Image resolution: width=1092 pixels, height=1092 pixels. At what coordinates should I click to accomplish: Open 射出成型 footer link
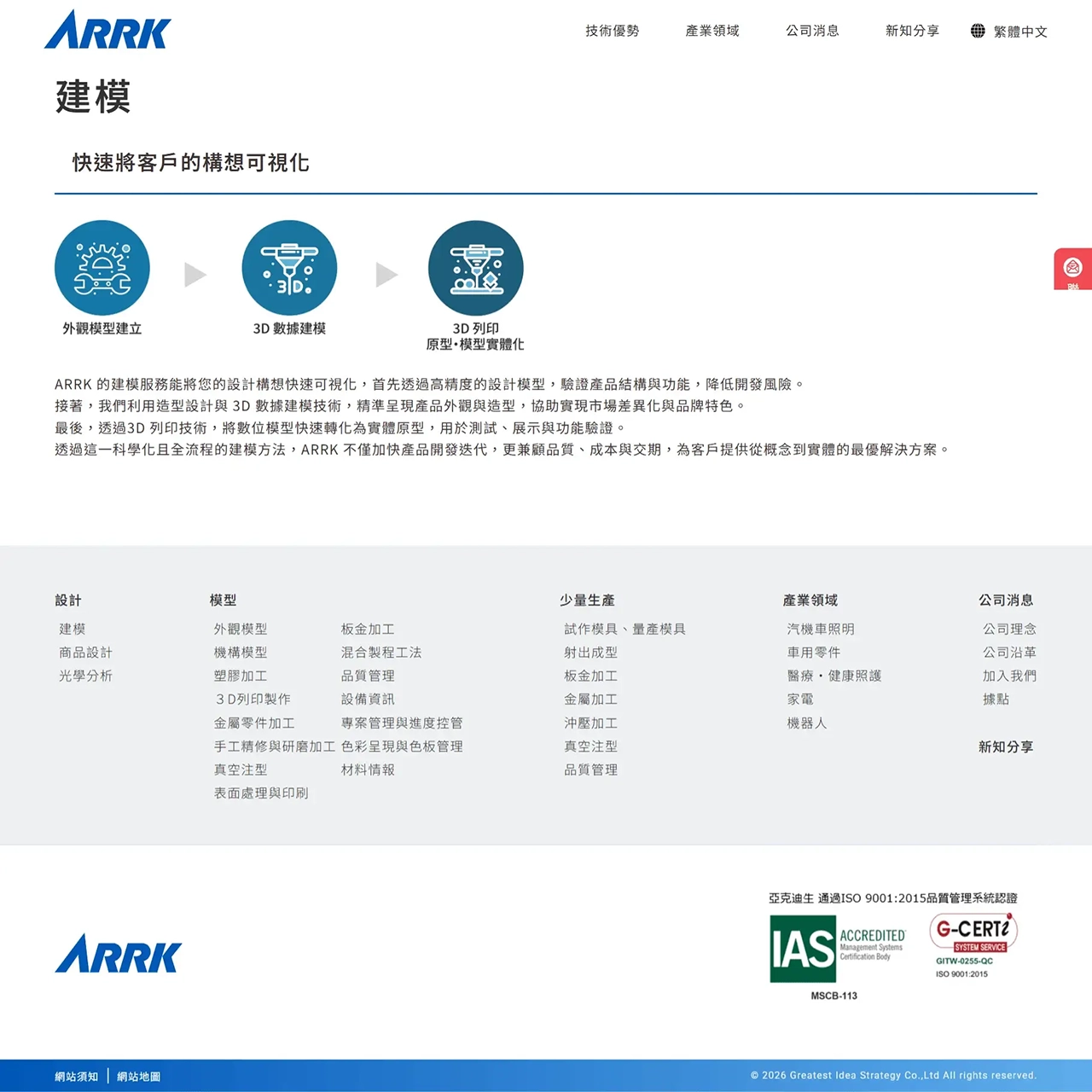pyautogui.click(x=591, y=653)
